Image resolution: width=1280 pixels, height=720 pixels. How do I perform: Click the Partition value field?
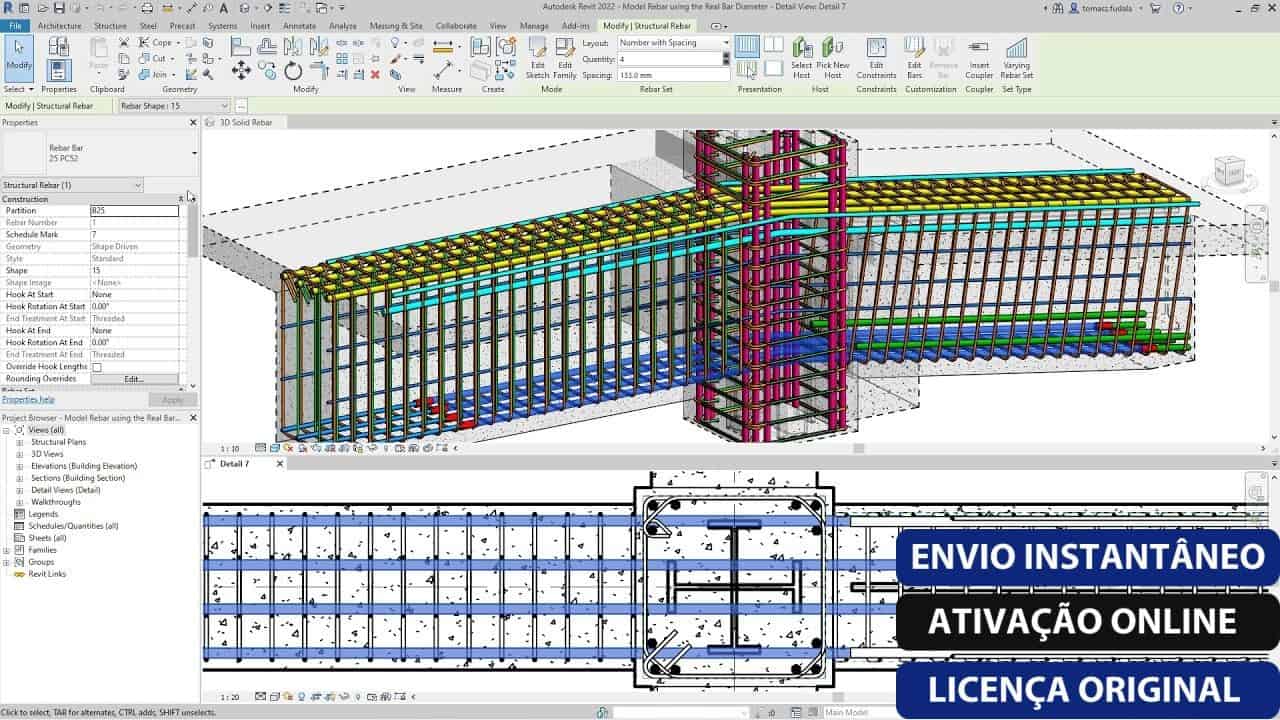134,211
